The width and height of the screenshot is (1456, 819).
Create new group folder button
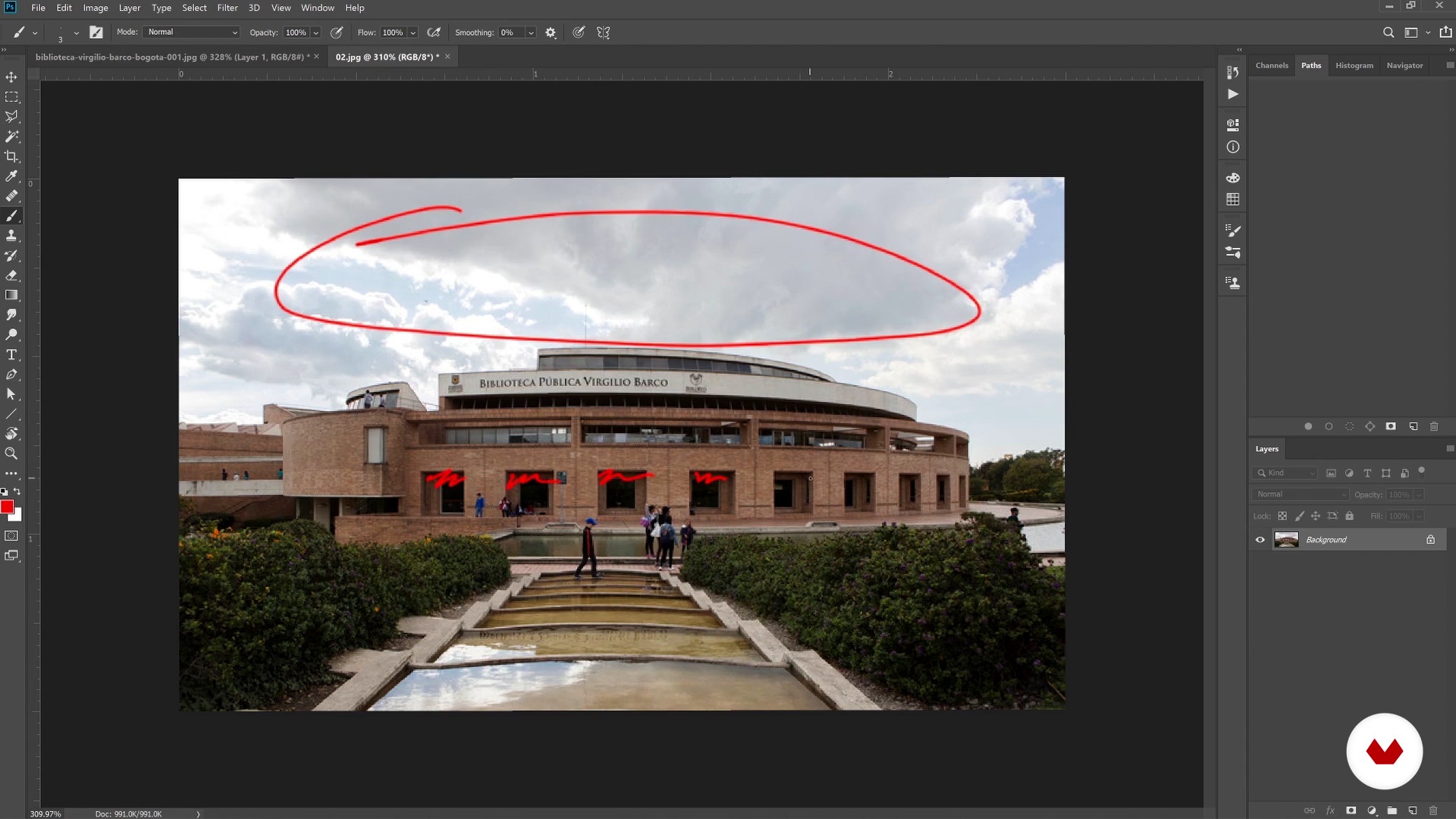[x=1392, y=811]
